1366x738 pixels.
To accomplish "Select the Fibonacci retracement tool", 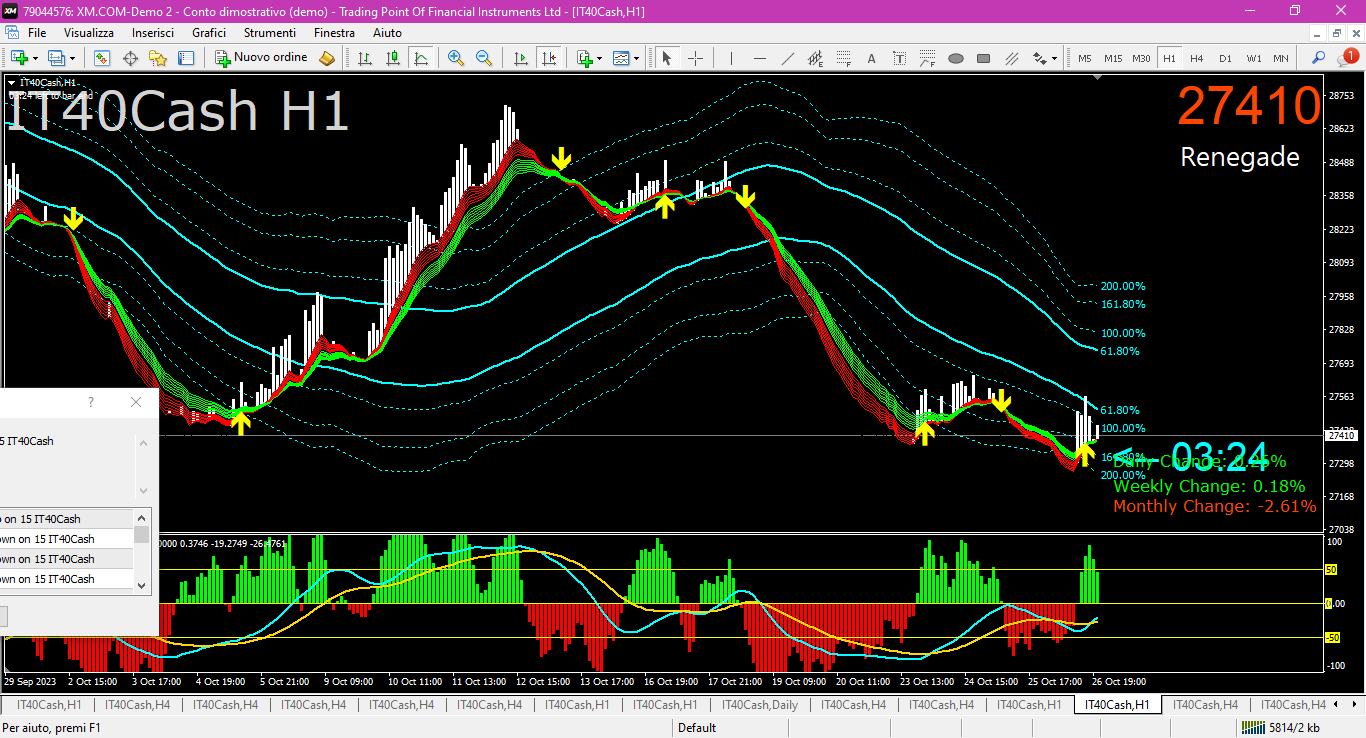I will point(843,58).
